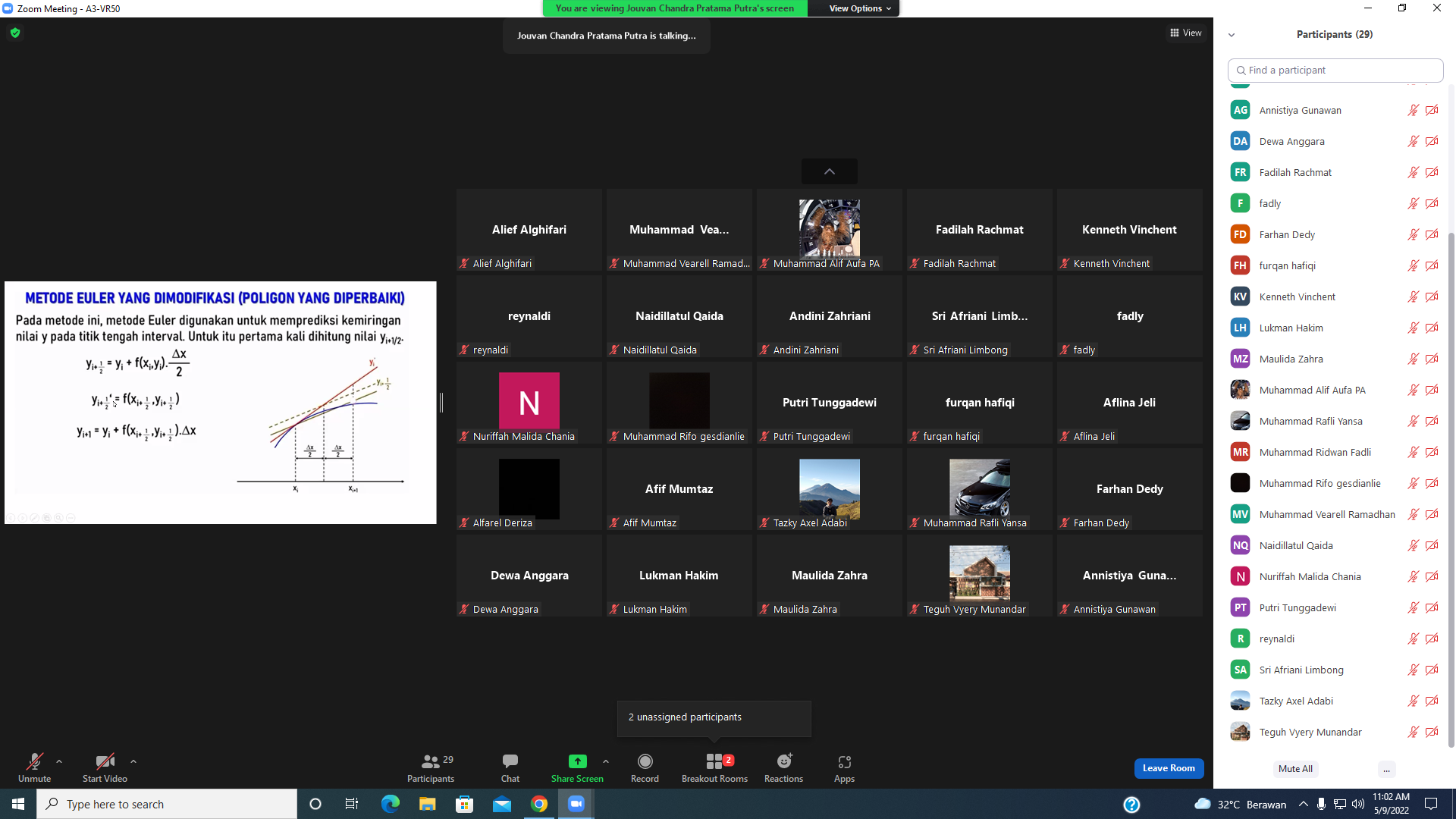Screen dimensions: 1456x819
Task: Open Windows Start menu
Action: tap(18, 804)
